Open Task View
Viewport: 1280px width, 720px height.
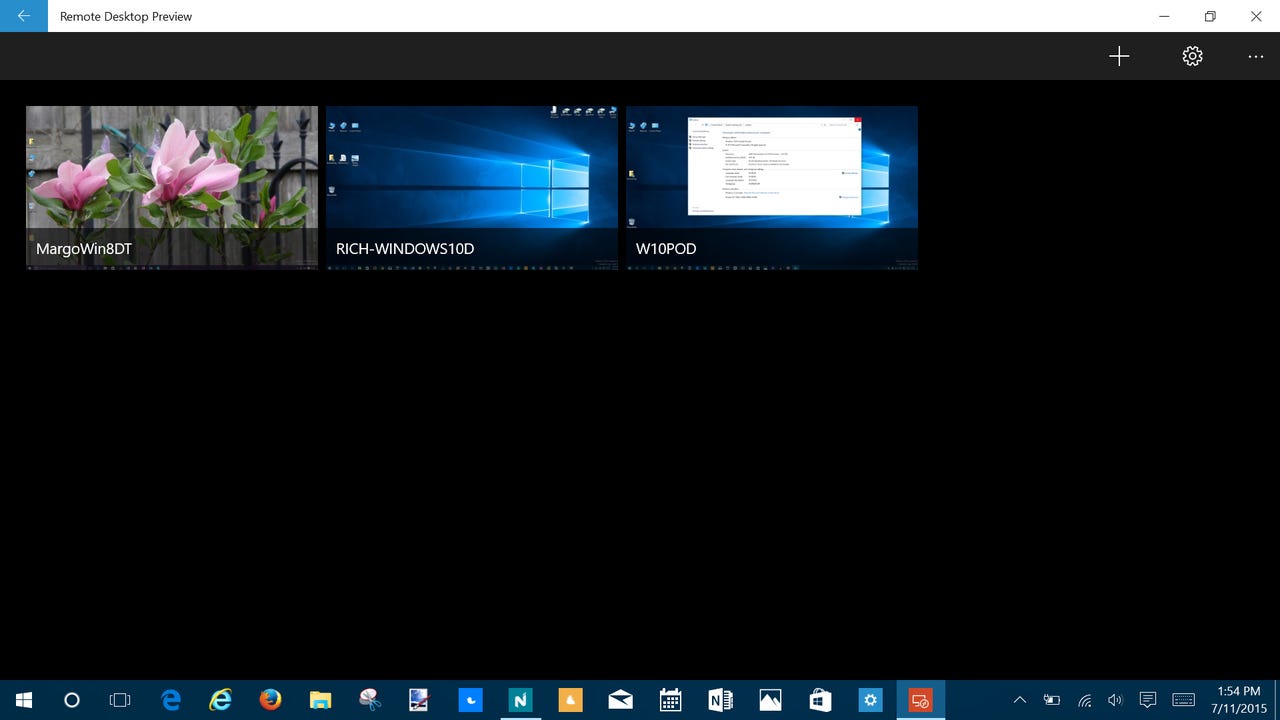tap(119, 699)
